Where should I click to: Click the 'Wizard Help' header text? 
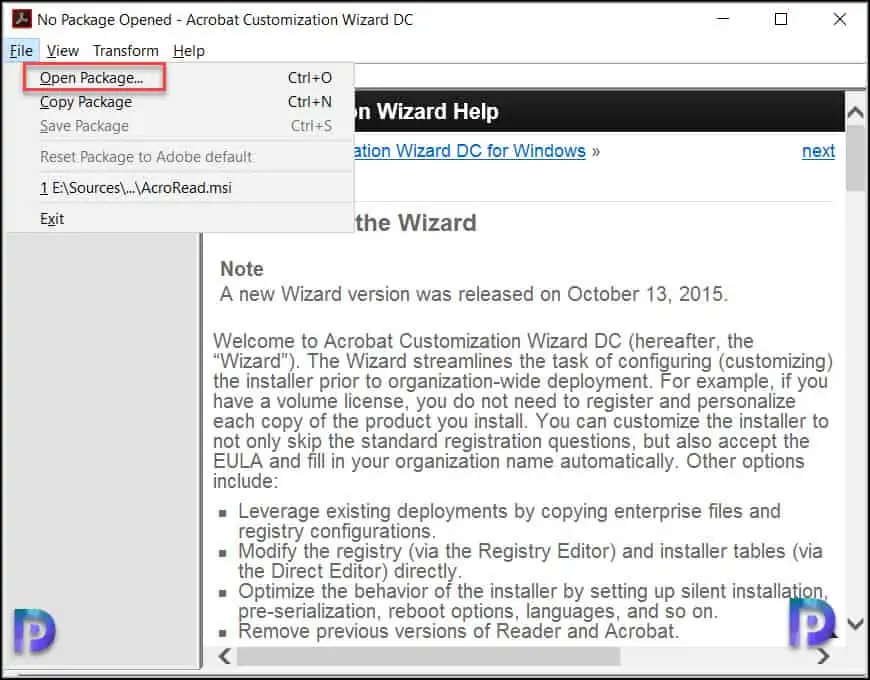coord(438,111)
